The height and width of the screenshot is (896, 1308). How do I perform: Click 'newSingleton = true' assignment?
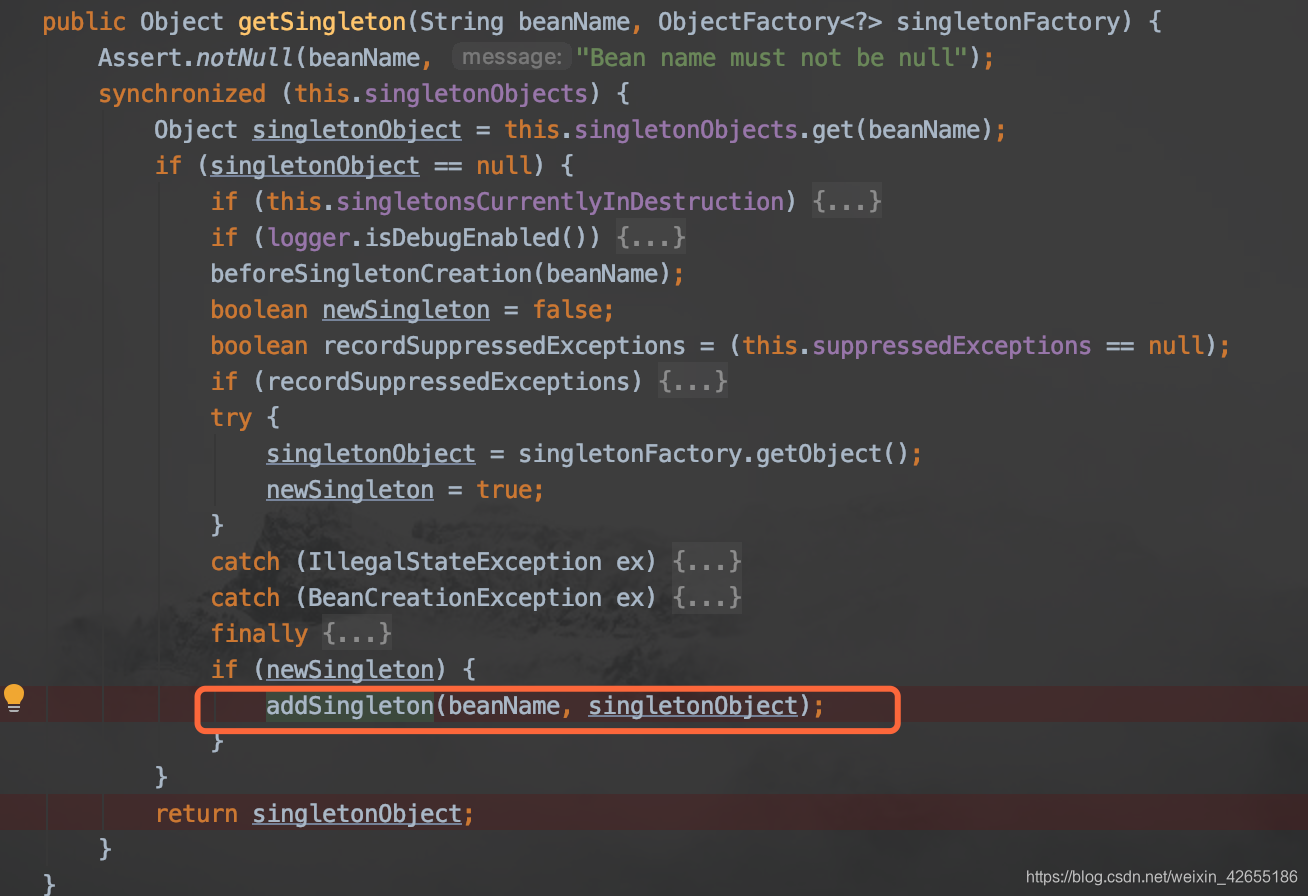[399, 490]
